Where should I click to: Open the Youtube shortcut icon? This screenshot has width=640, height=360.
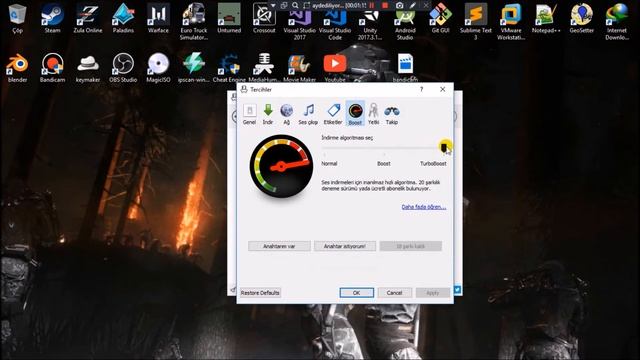[335, 68]
